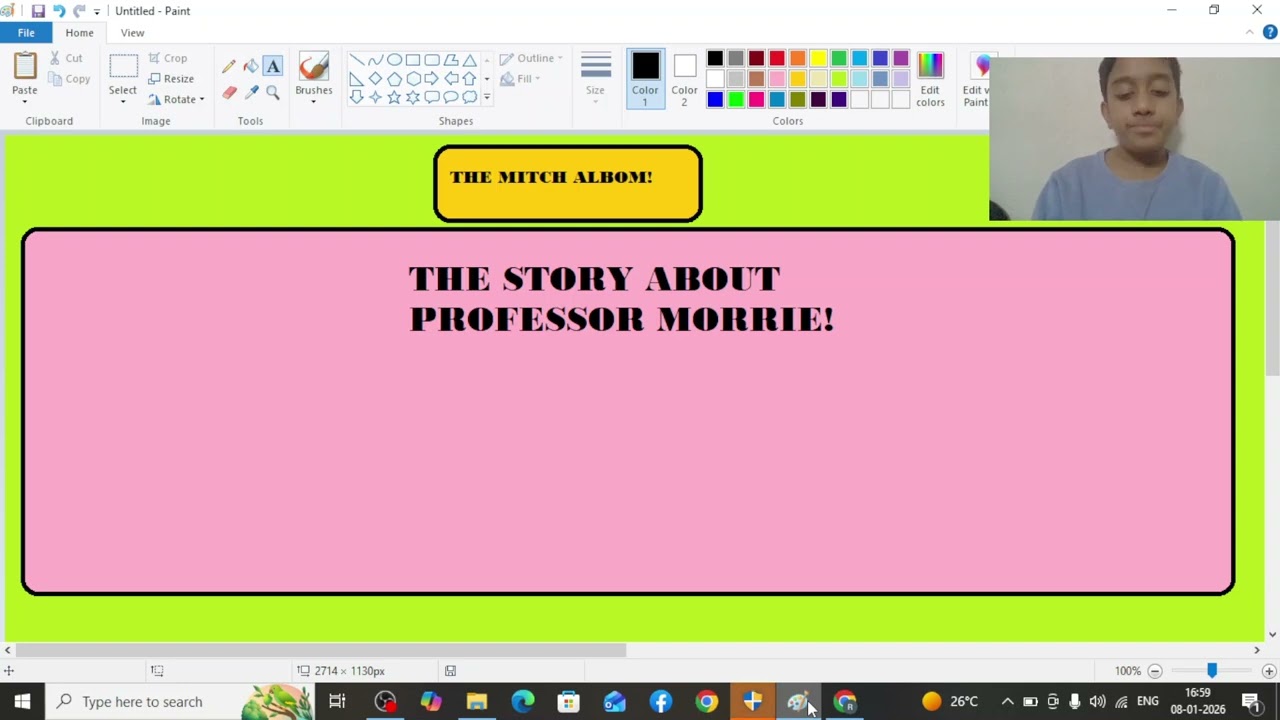Choose the Five-point star shape
Screen dimensions: 1280x720
(394, 97)
